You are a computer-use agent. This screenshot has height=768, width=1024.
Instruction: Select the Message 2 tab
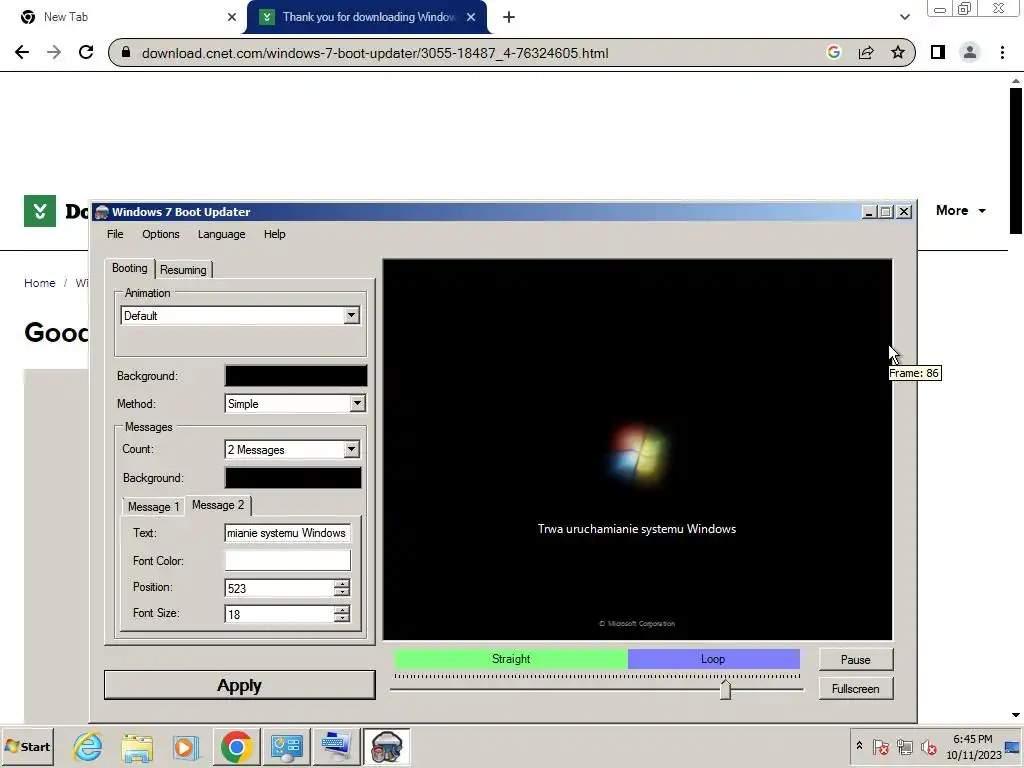pos(218,505)
